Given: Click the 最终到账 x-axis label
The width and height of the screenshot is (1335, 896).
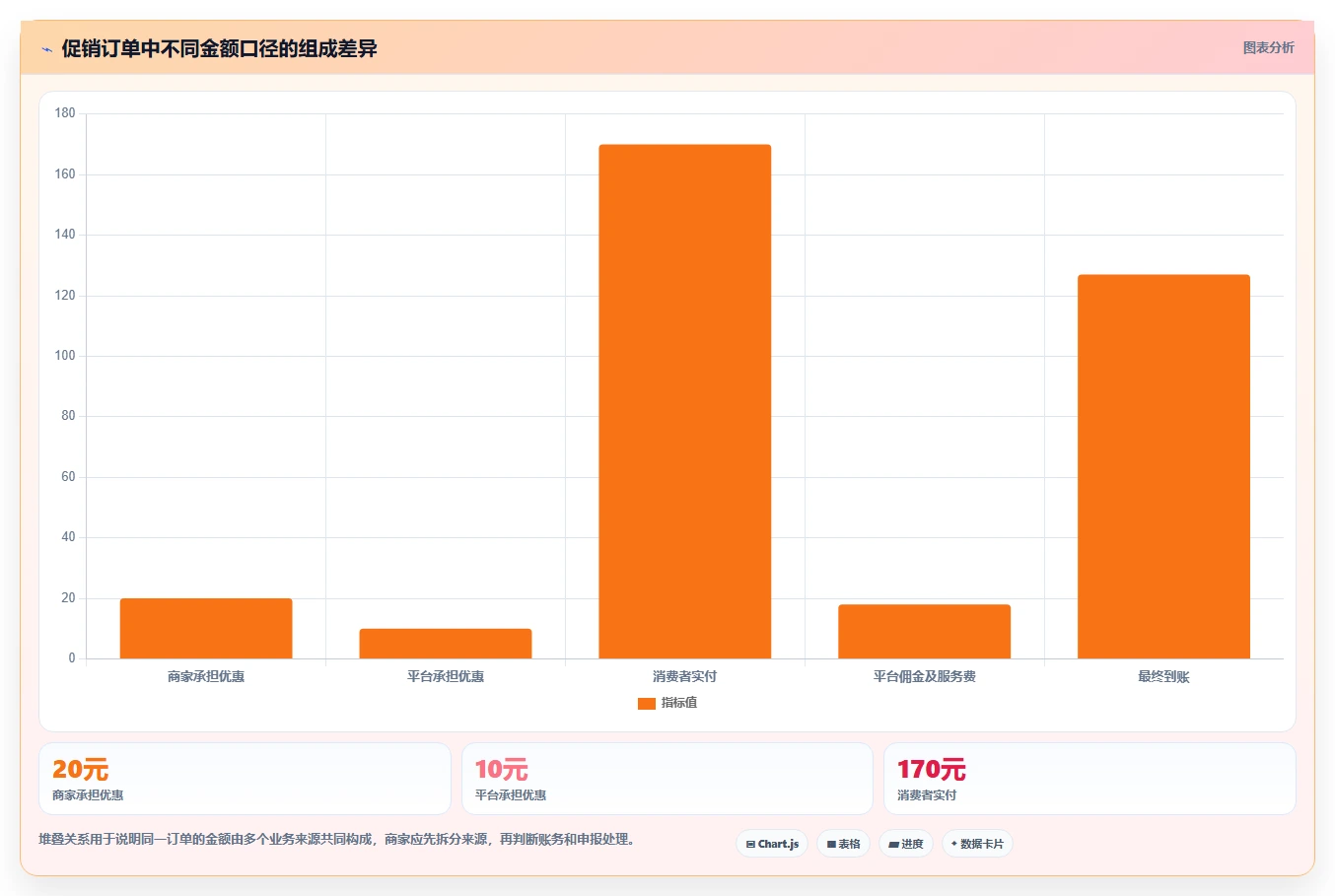Looking at the screenshot, I should [1163, 676].
